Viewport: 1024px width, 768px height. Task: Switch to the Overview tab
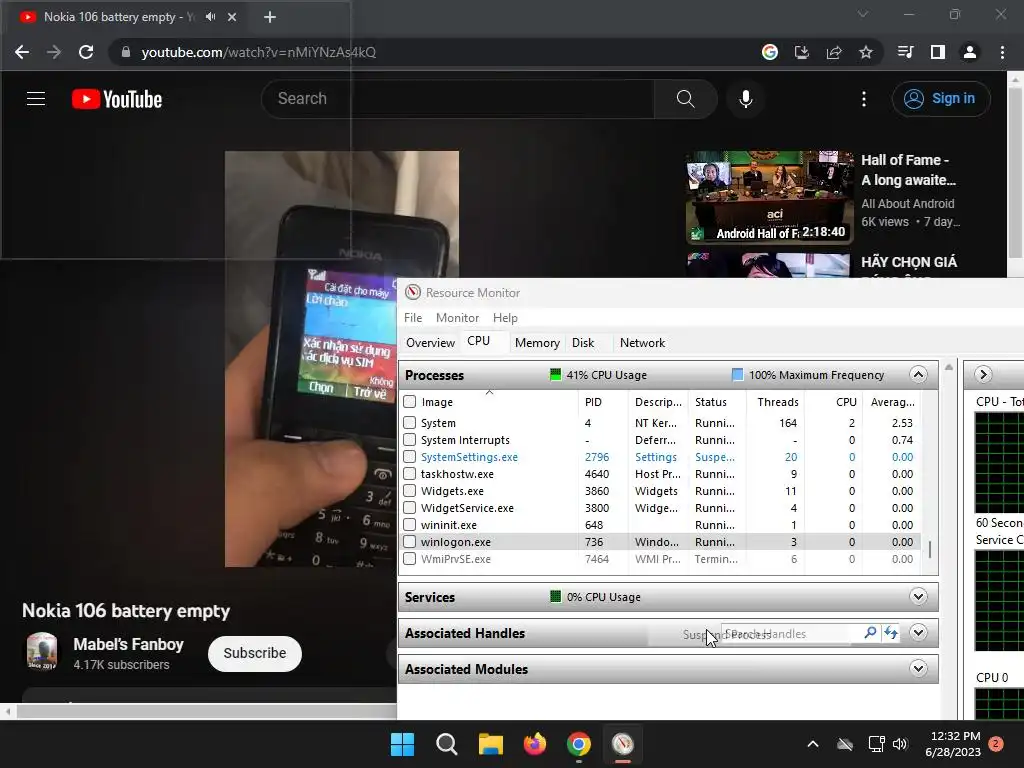coord(430,343)
